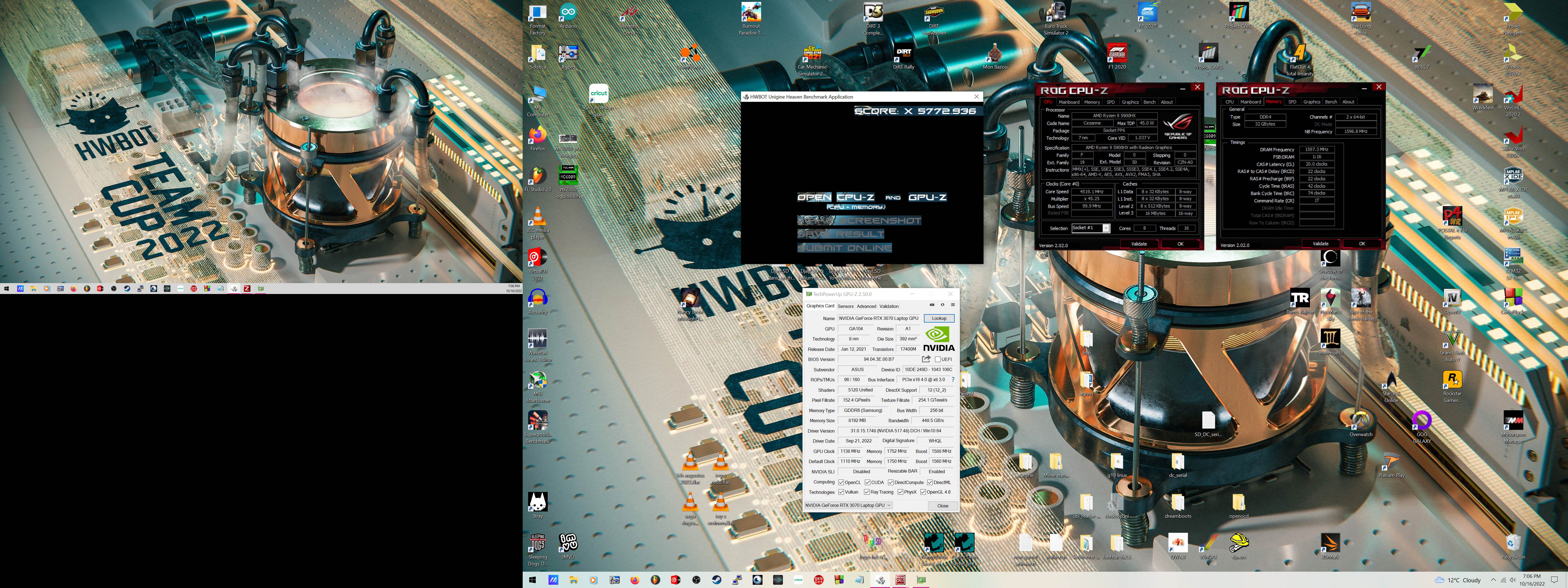The image size is (1568, 588).
Task: Toggle the PhysX checkbox
Action: (900, 492)
